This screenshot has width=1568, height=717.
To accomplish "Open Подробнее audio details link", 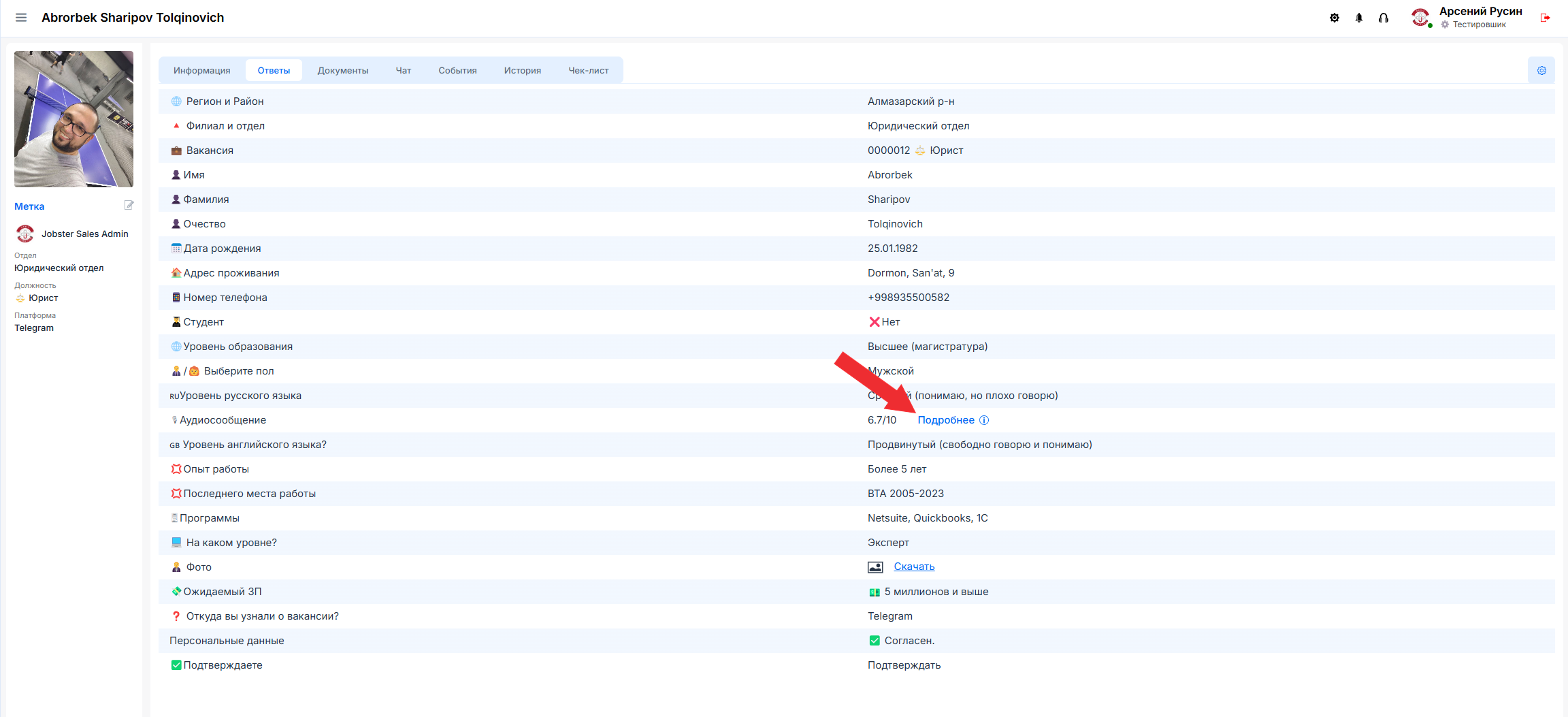I will click(946, 420).
